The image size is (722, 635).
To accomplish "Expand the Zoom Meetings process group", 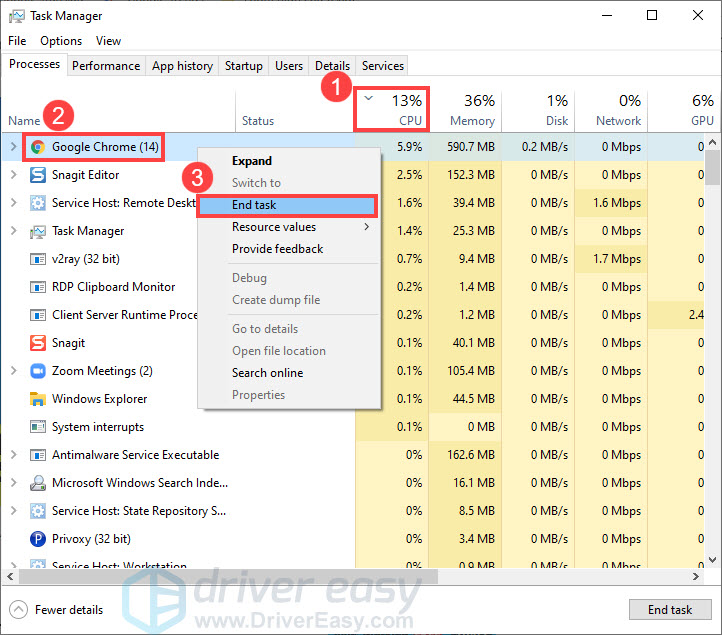I will (13, 371).
